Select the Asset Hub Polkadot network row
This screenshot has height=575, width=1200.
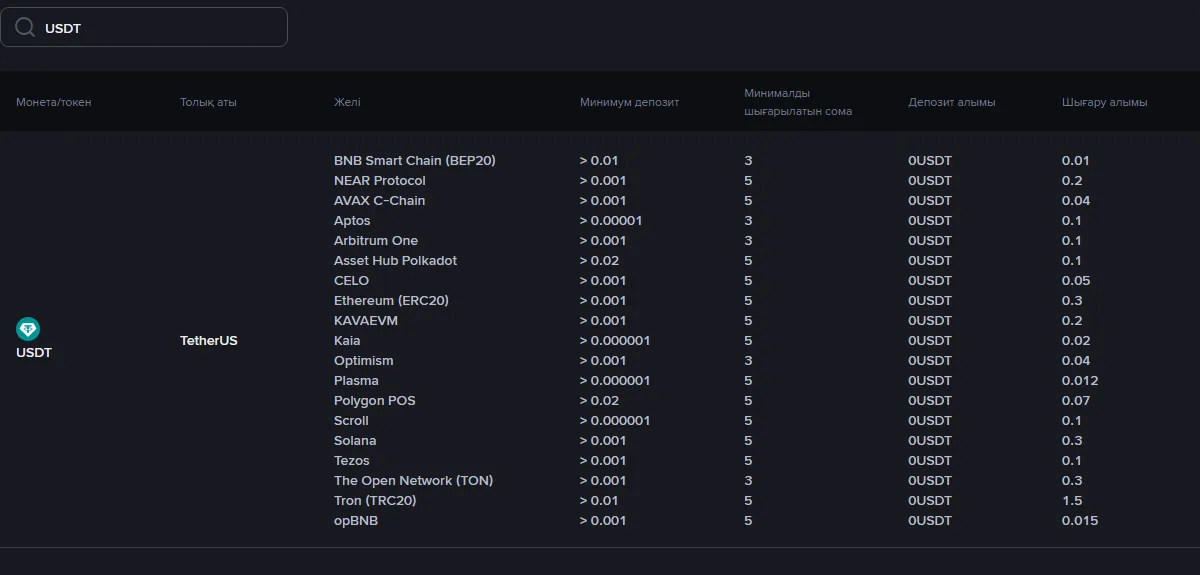395,260
